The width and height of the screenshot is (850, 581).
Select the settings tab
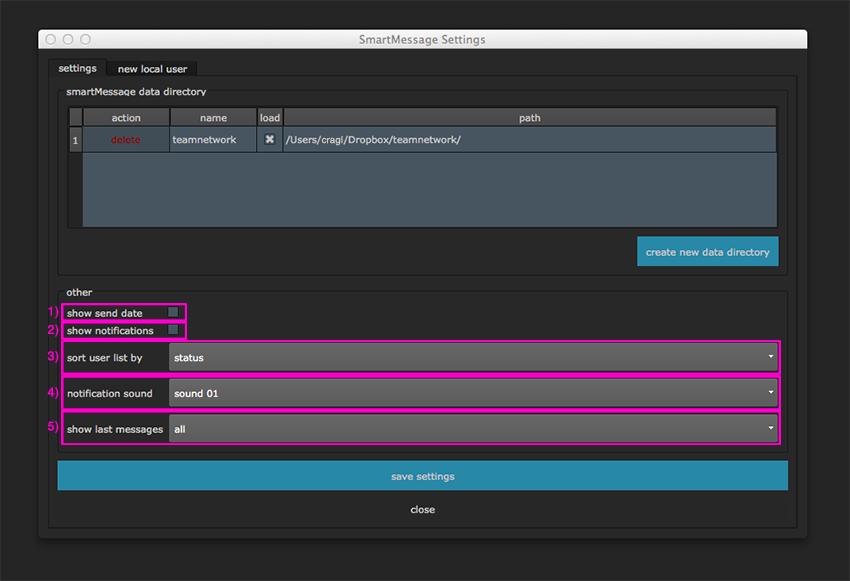[77, 69]
